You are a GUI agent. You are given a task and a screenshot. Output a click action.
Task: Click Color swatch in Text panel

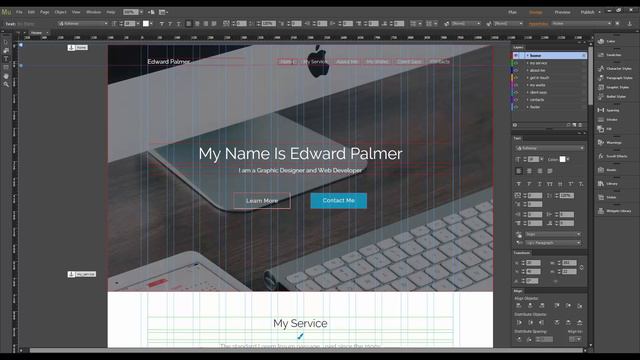click(562, 159)
